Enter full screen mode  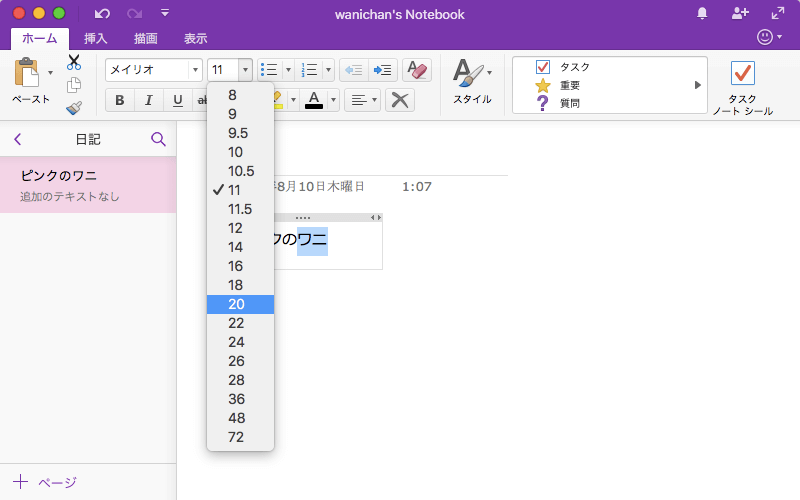(778, 13)
